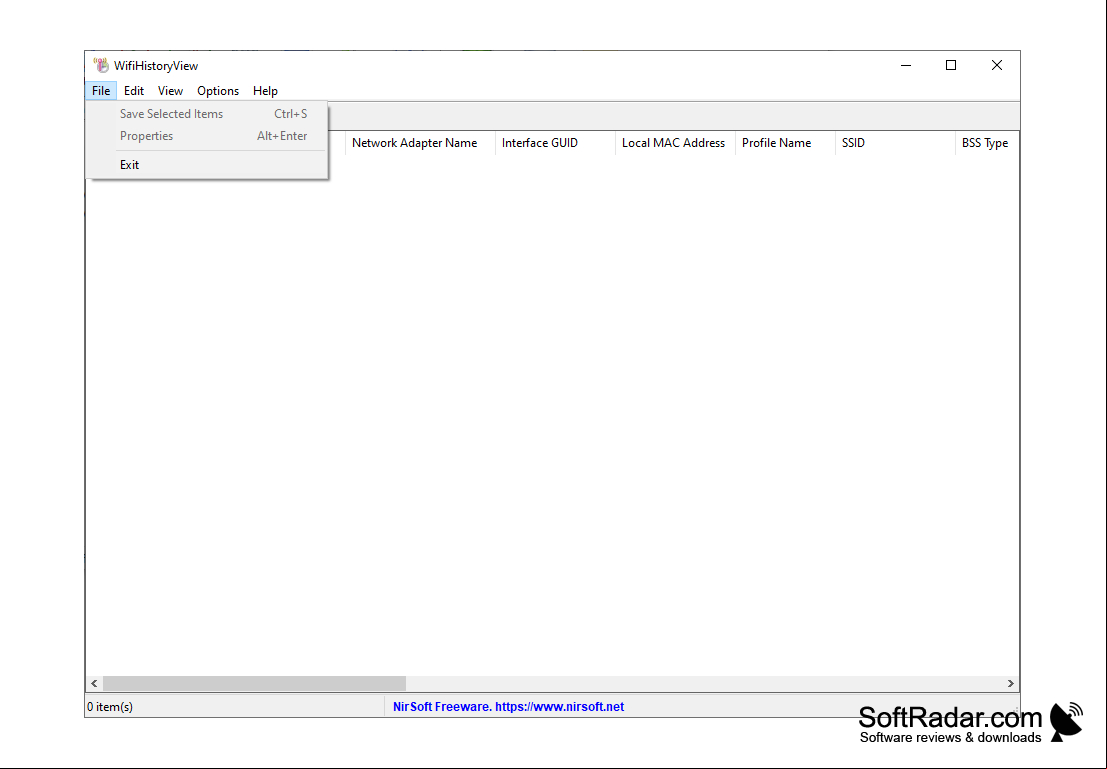Screen dimensions: 1107x769
Task: Sort by Profile Name column header
Action: [785, 143]
